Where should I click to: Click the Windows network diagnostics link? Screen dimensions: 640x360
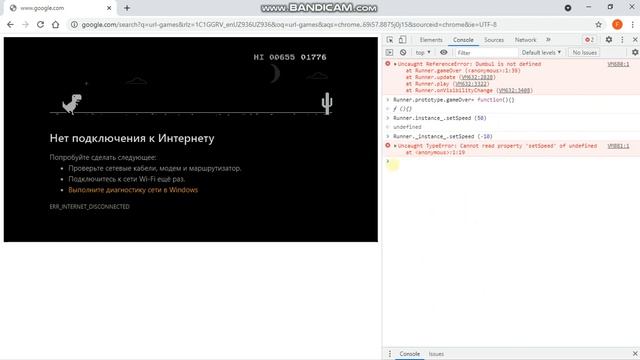click(133, 190)
